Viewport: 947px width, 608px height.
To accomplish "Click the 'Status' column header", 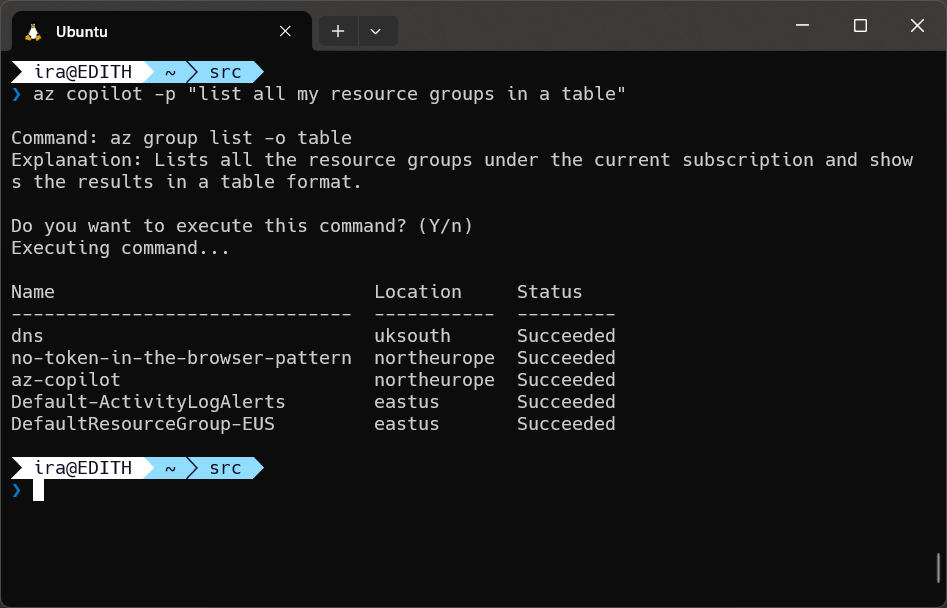I will tap(550, 292).
